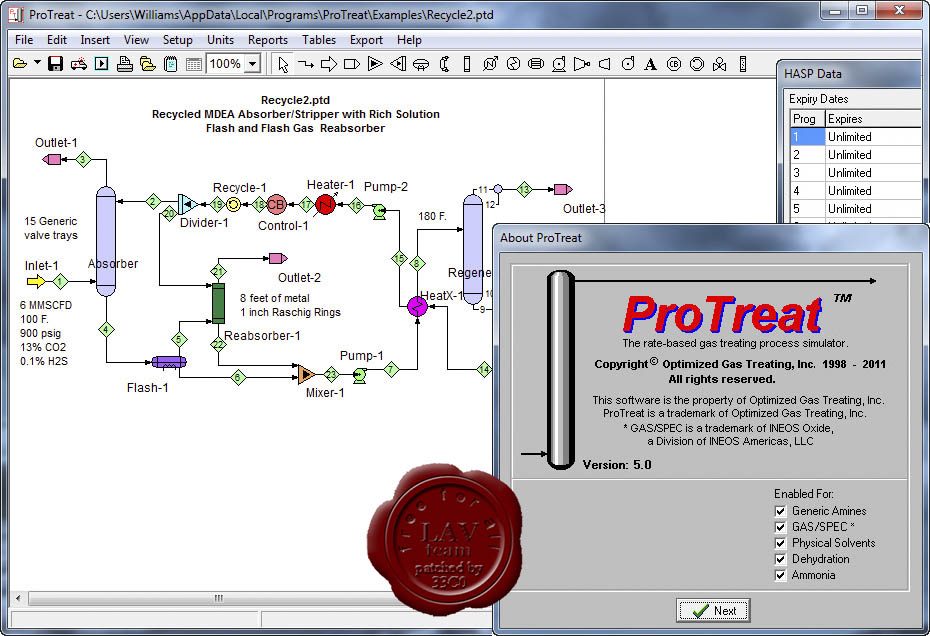Open the Export menu
The image size is (930, 636).
[x=366, y=40]
